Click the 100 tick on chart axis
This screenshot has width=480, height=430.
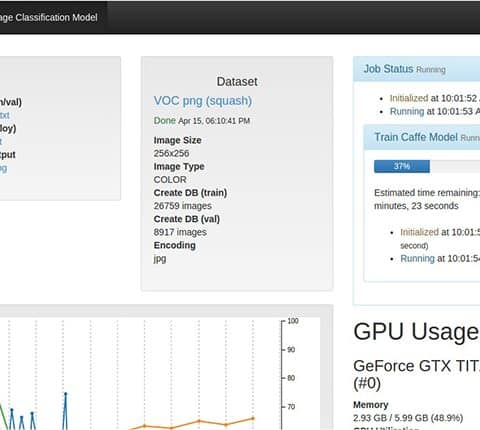(x=293, y=321)
